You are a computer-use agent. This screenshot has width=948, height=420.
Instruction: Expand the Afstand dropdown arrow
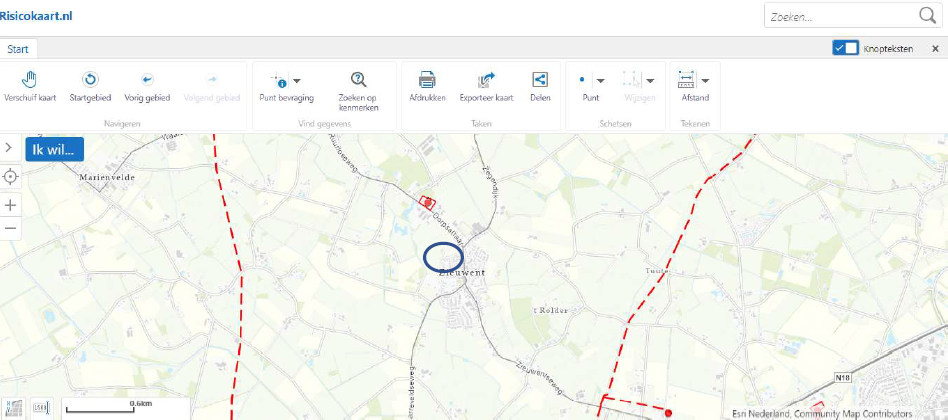click(705, 80)
